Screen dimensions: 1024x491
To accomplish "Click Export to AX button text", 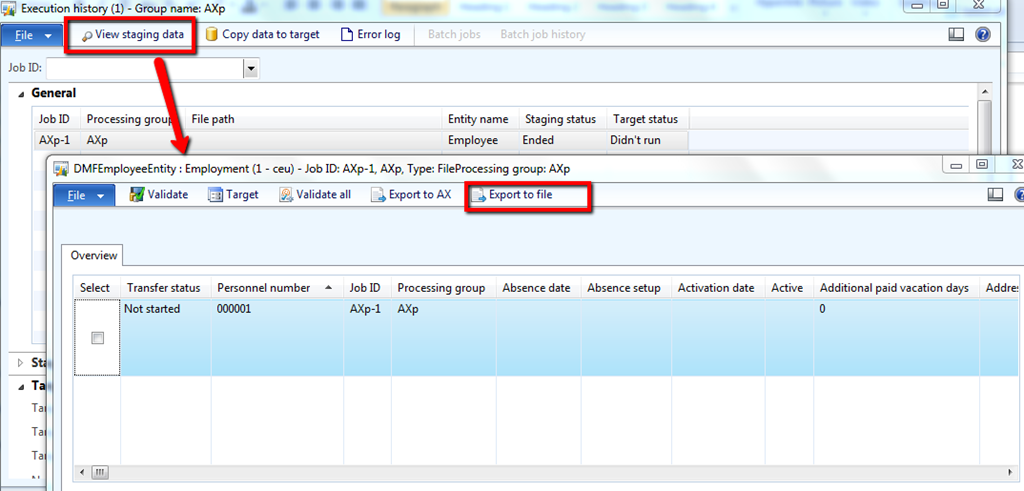I will pos(420,195).
